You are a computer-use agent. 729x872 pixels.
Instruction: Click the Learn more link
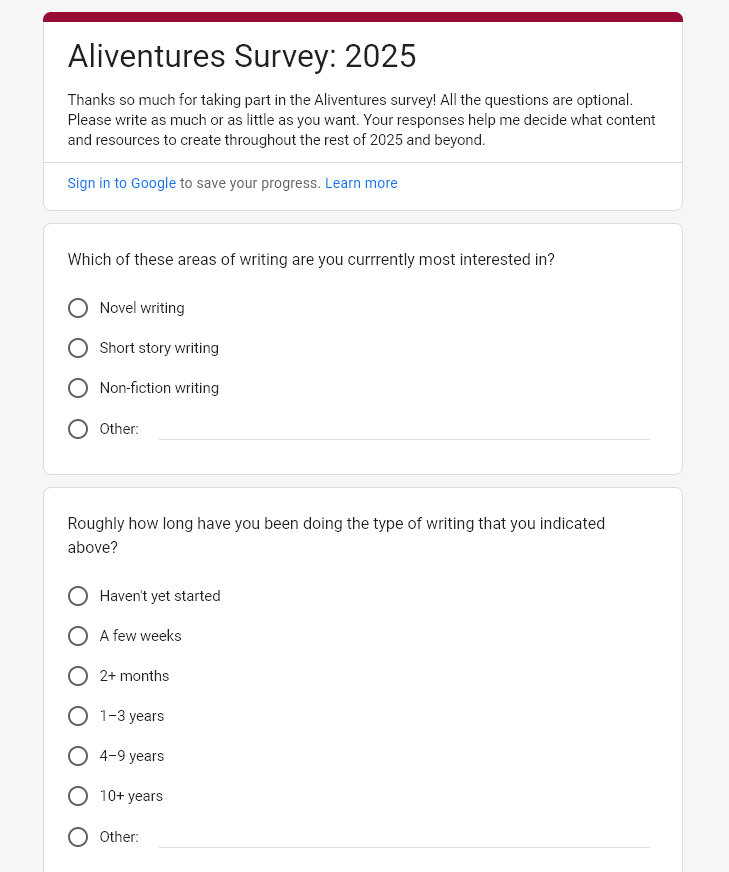tap(361, 183)
